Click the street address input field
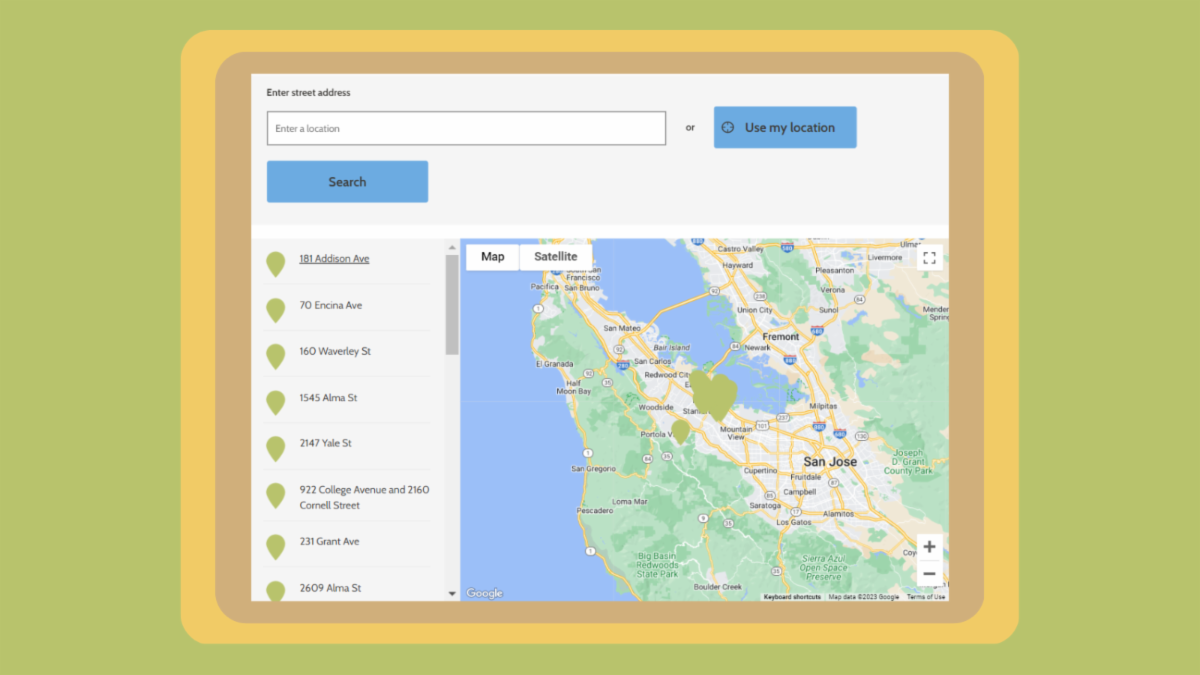1200x675 pixels. point(466,129)
